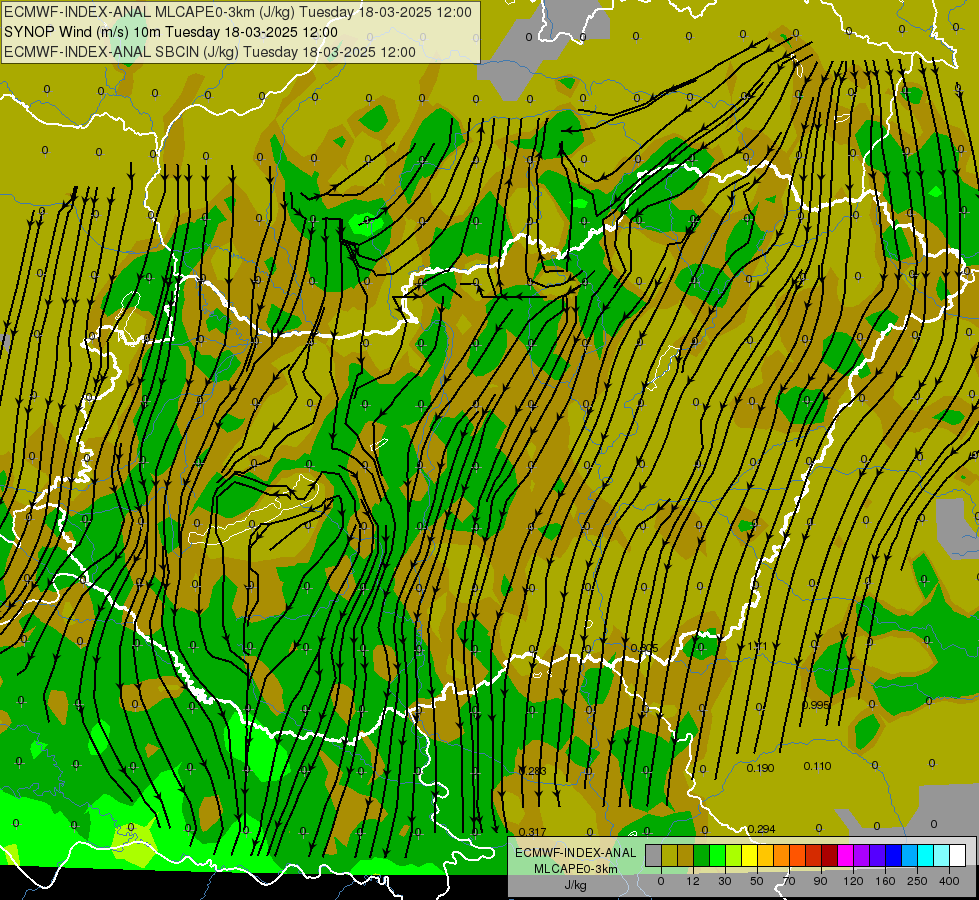Click the map value 0.190
Screen dimensions: 979x900
coord(760,768)
